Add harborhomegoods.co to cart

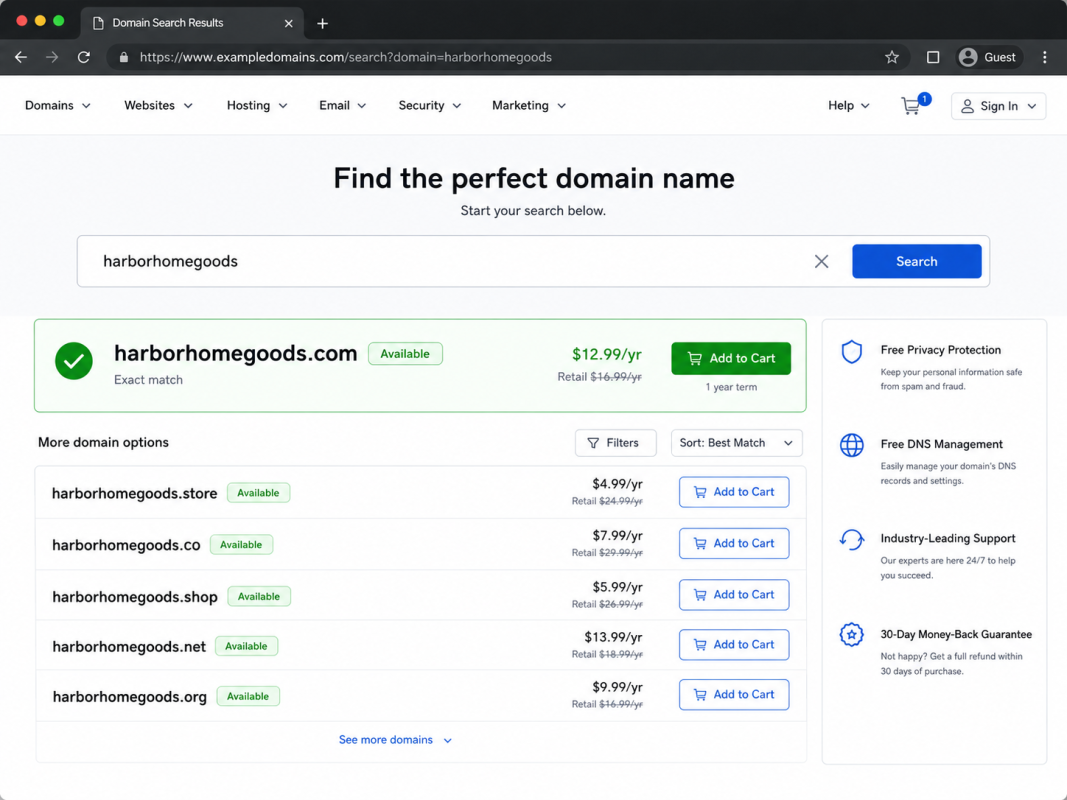(x=734, y=544)
